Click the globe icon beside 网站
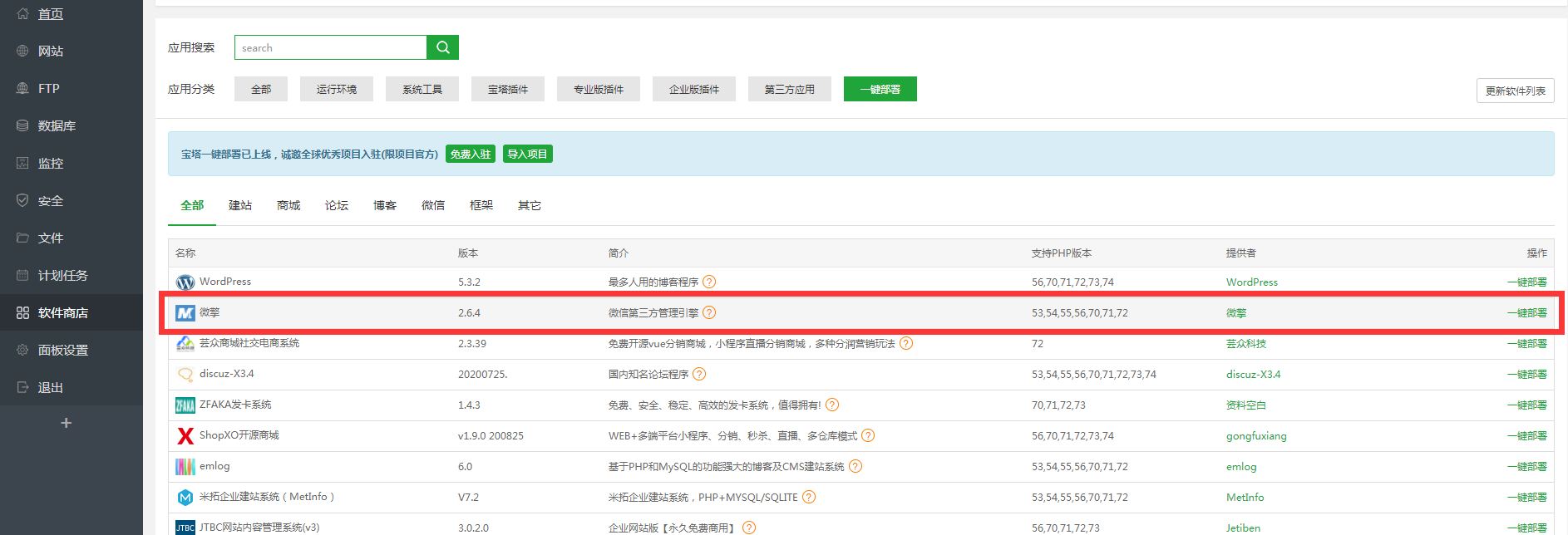 pyautogui.click(x=22, y=51)
